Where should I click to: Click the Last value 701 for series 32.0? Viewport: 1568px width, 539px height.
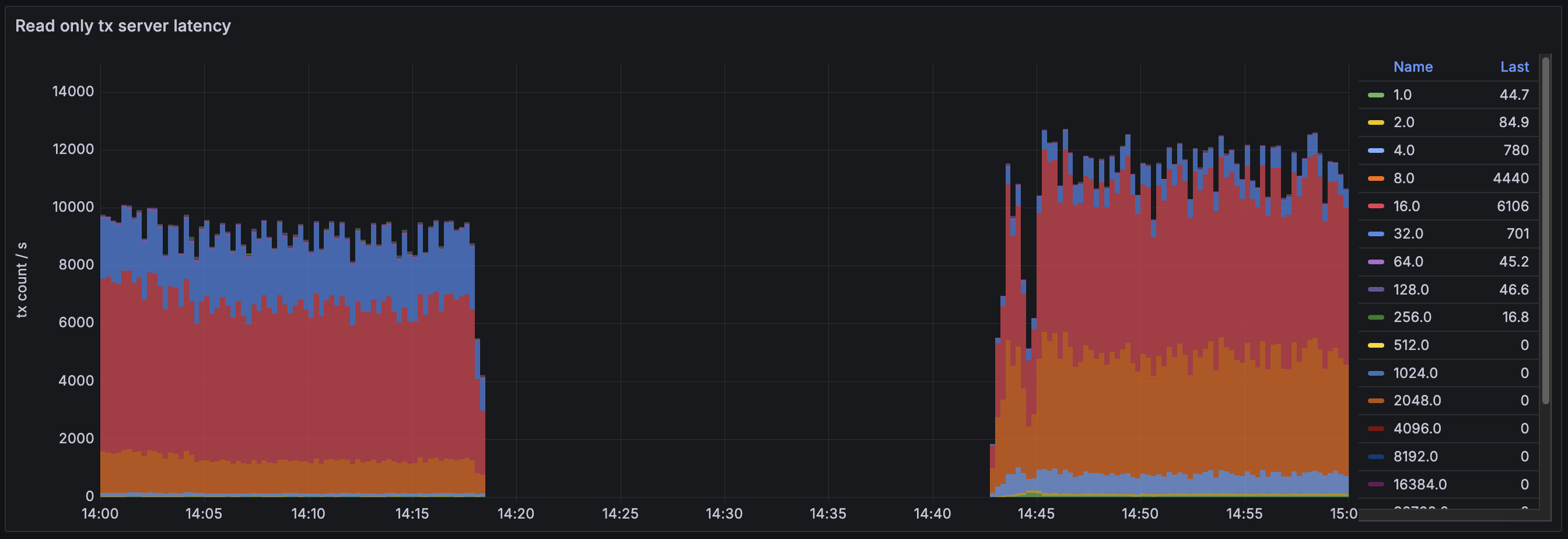click(1517, 233)
